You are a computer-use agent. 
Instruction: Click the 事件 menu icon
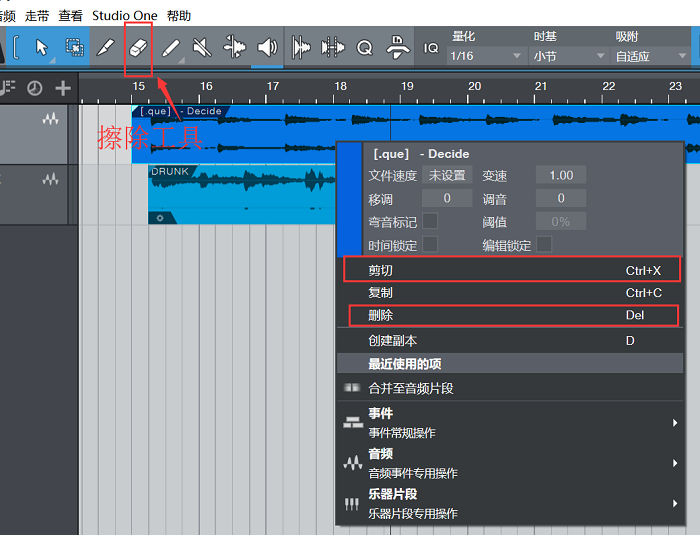click(x=353, y=422)
